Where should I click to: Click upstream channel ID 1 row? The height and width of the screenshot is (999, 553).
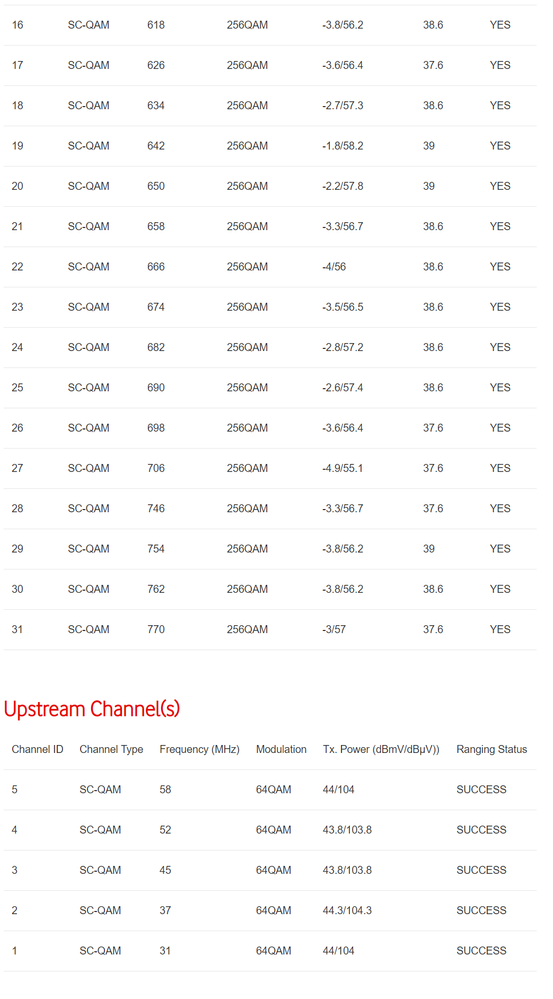click(270, 951)
